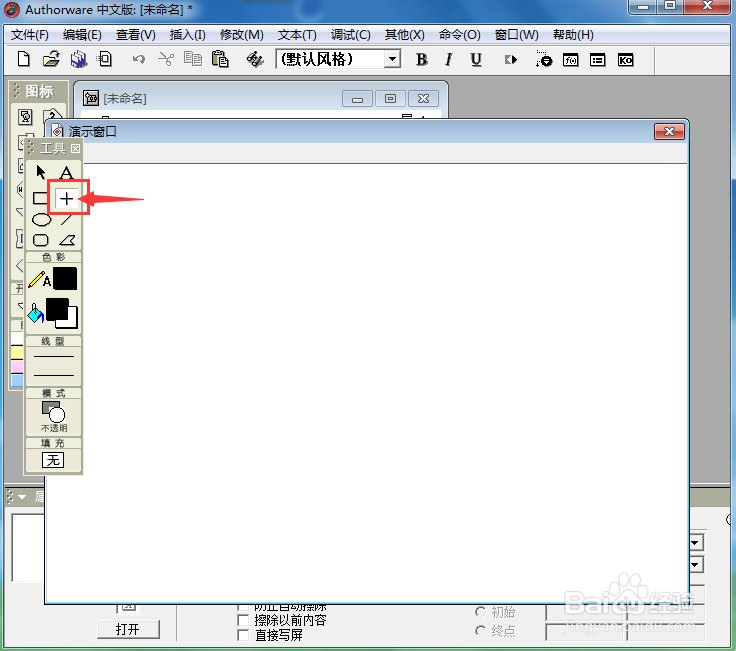This screenshot has width=736, height=651.
Task: Select the ellipse tool
Action: coord(41,220)
